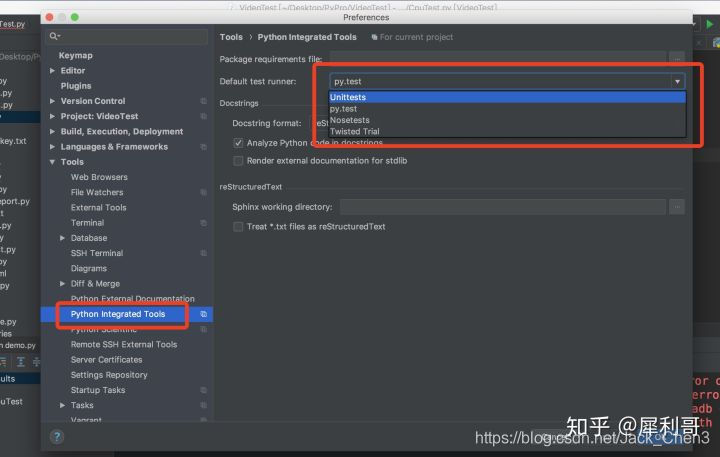
Task: Open Settings Repository page
Action: (109, 375)
